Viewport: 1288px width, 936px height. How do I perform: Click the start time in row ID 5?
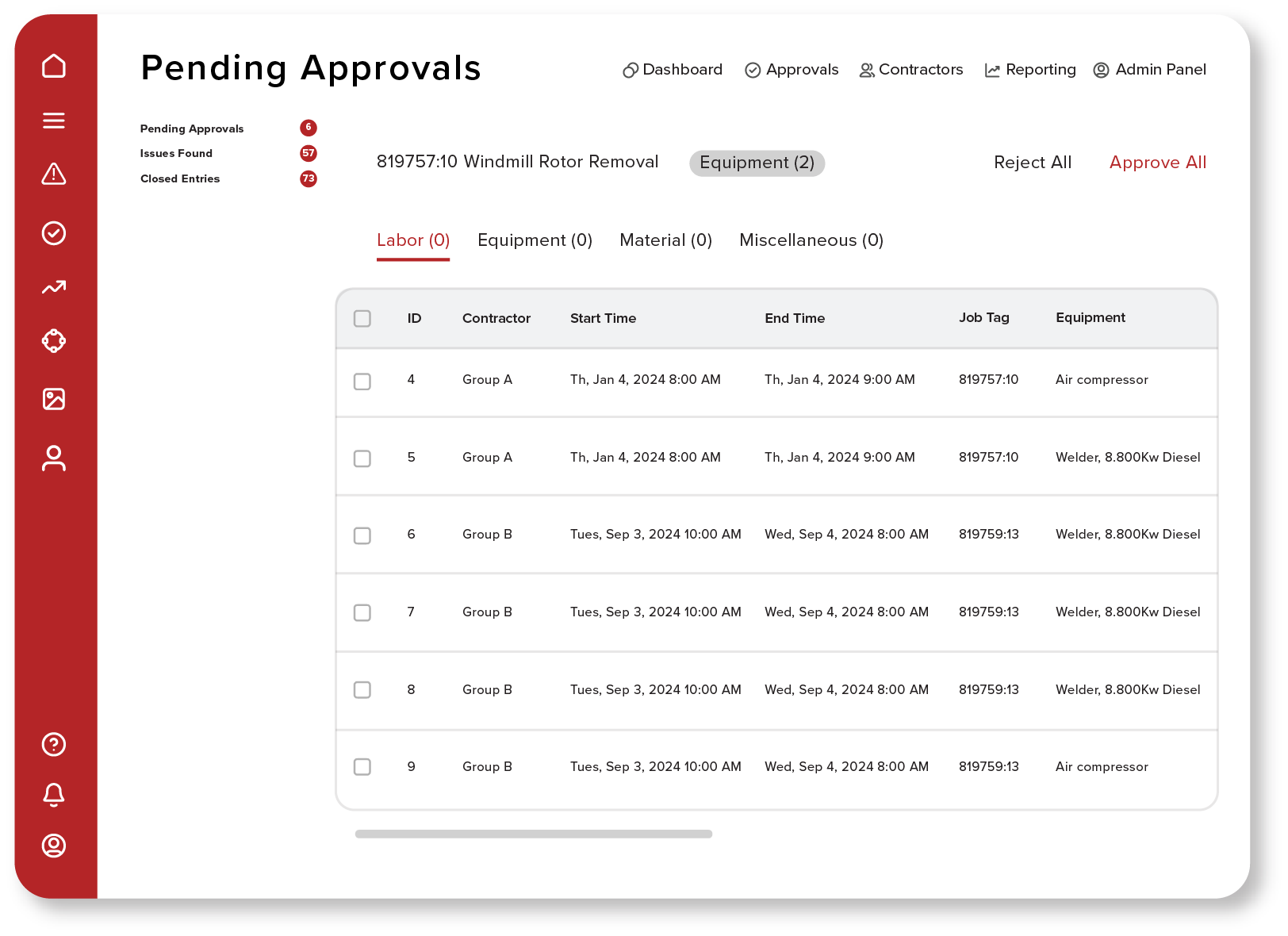click(x=646, y=458)
